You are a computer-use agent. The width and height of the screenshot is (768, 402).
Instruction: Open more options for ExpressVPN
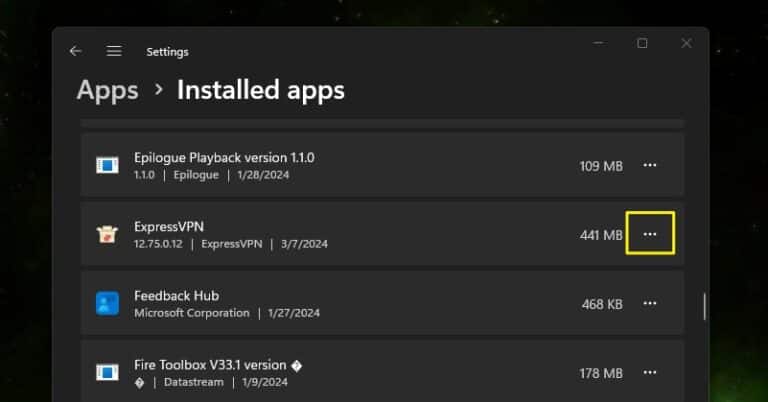pos(650,234)
